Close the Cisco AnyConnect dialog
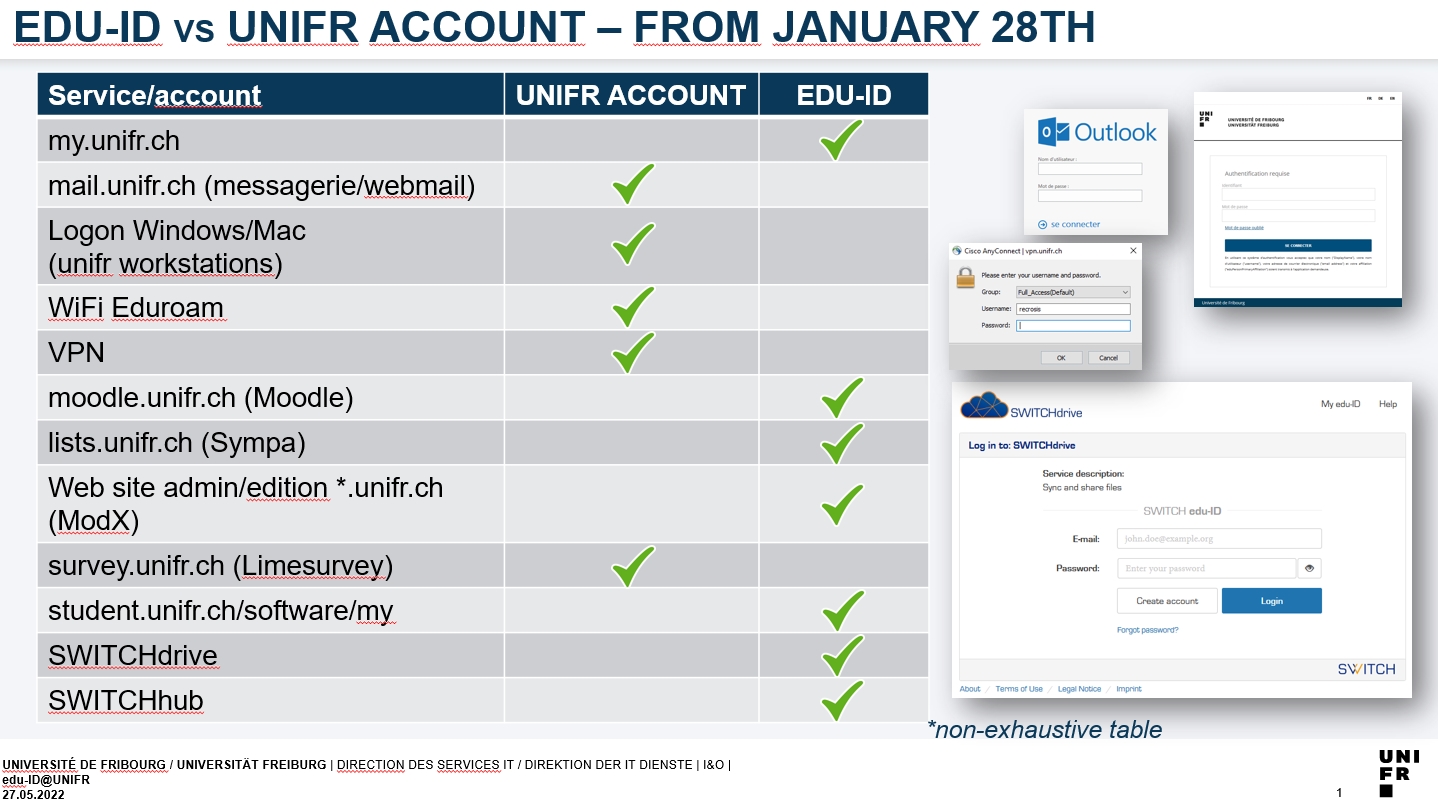Viewport: 1438px width, 806px height. coord(1133,252)
